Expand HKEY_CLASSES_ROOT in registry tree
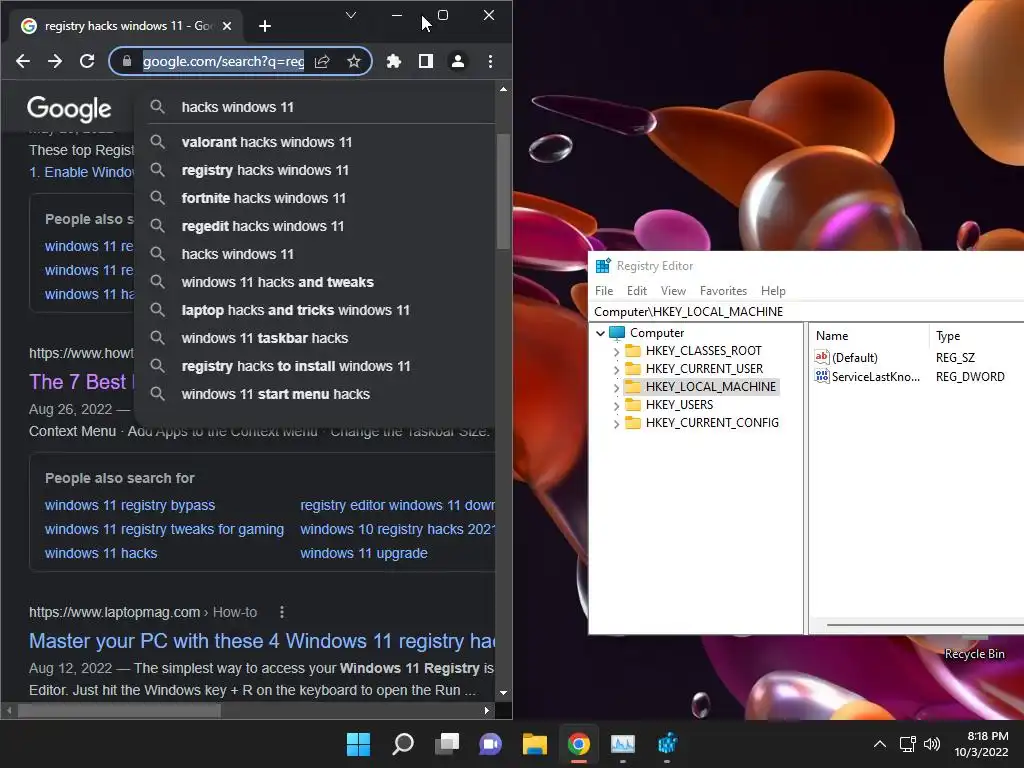The width and height of the screenshot is (1024, 768). [x=616, y=351]
